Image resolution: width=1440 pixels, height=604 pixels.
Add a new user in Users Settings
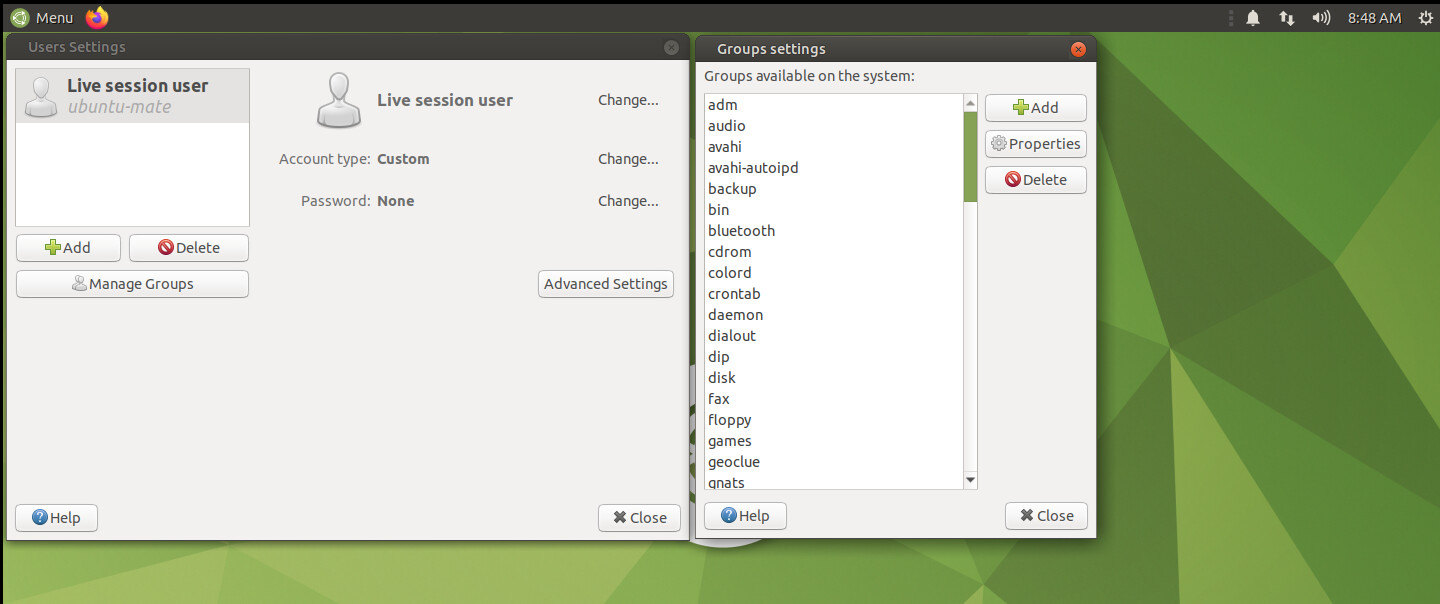tap(68, 248)
